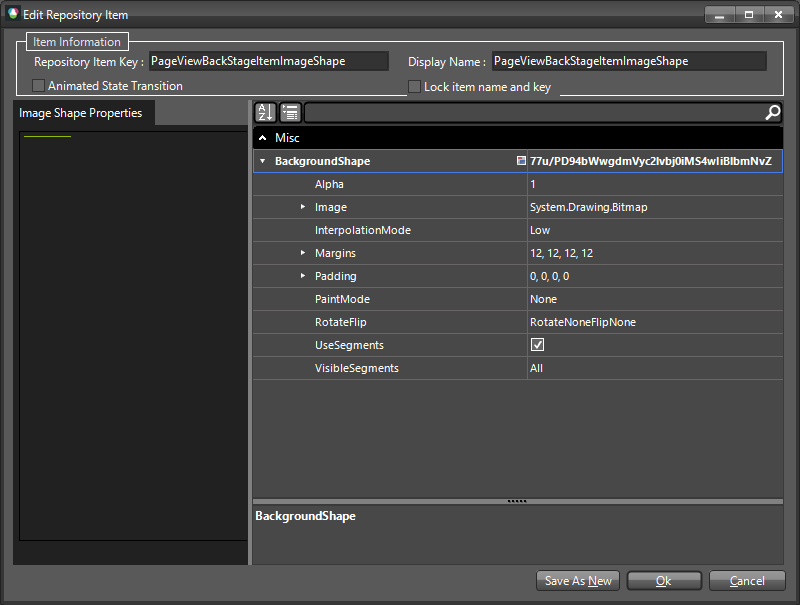800x605 pixels.
Task: Click the app icon in title bar
Action: [x=13, y=15]
